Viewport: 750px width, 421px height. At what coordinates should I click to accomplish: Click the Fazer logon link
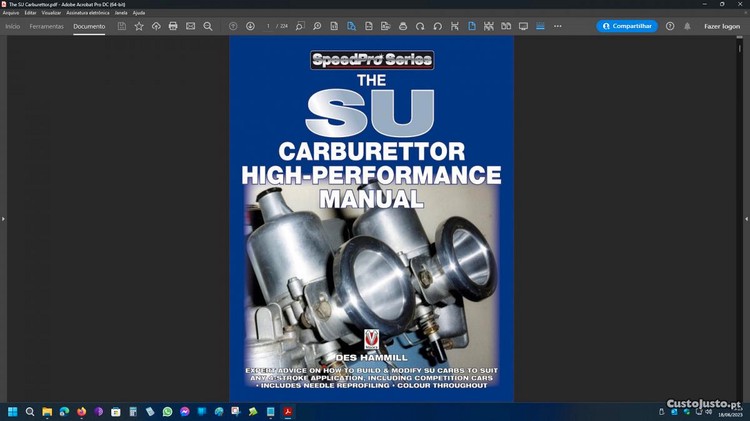click(722, 26)
